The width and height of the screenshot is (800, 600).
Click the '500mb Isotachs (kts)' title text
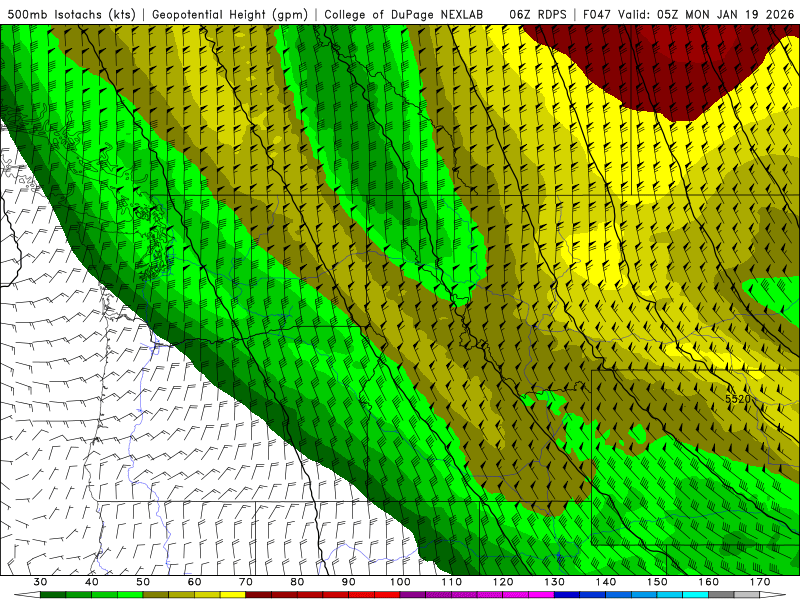coord(72,14)
